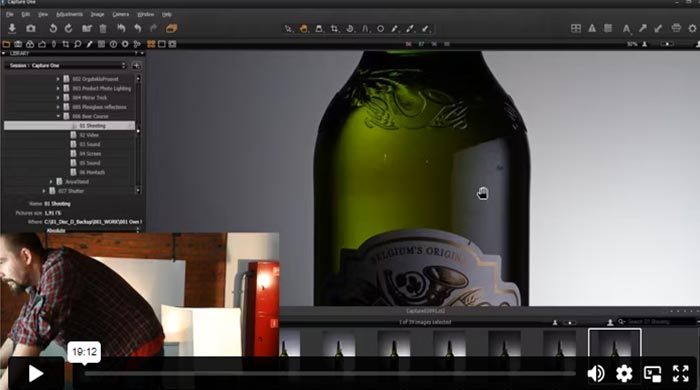Select the 06 Montazh folder

(x=92, y=172)
